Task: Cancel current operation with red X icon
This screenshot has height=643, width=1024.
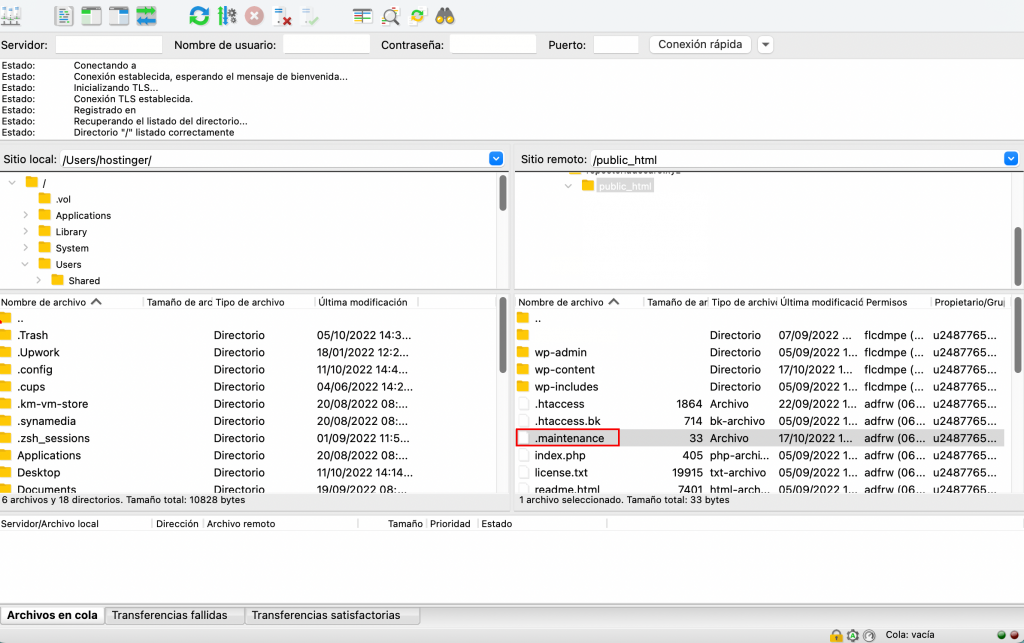Action: pyautogui.click(x=255, y=15)
